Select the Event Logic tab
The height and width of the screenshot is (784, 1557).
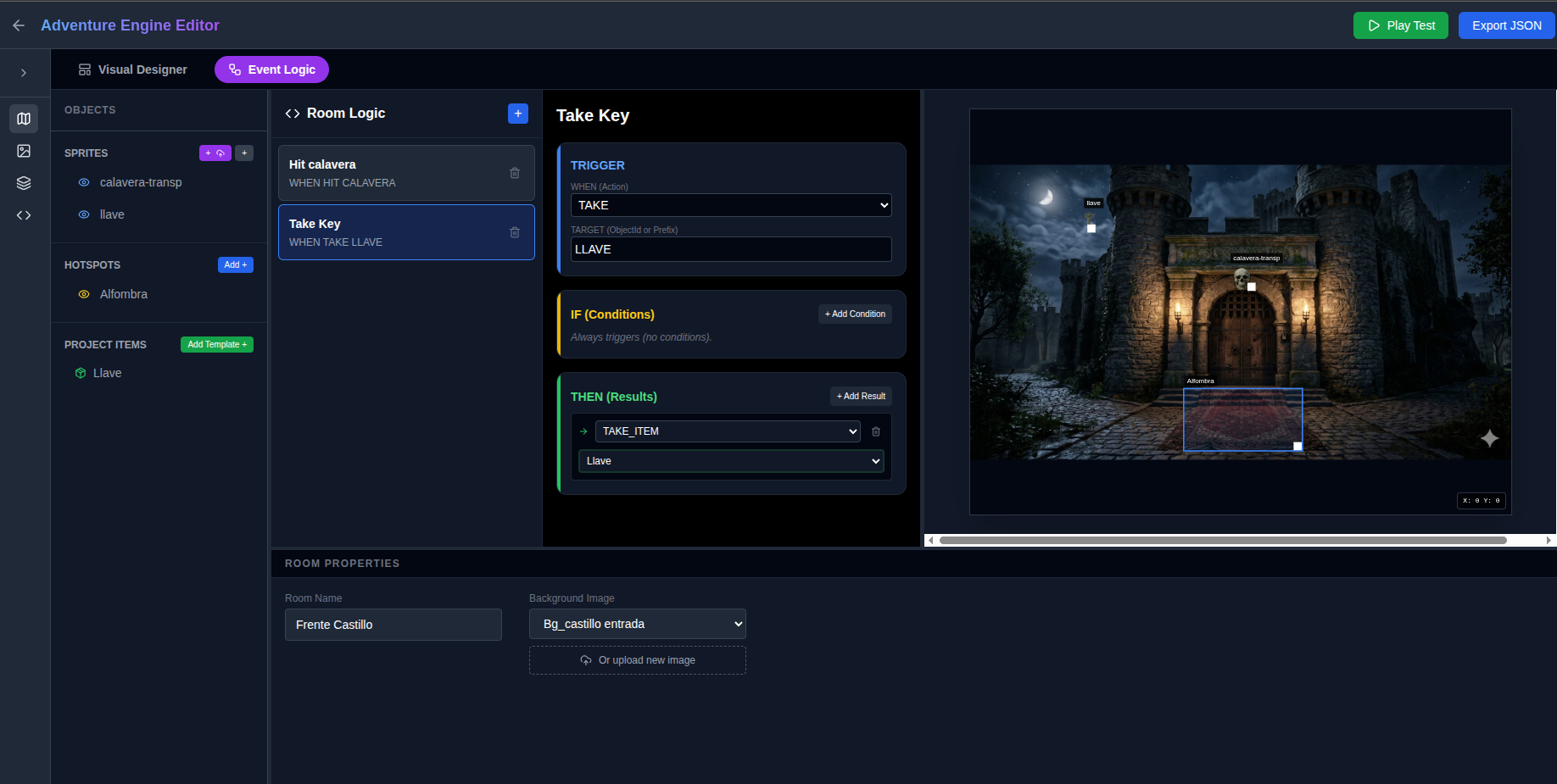(x=271, y=70)
